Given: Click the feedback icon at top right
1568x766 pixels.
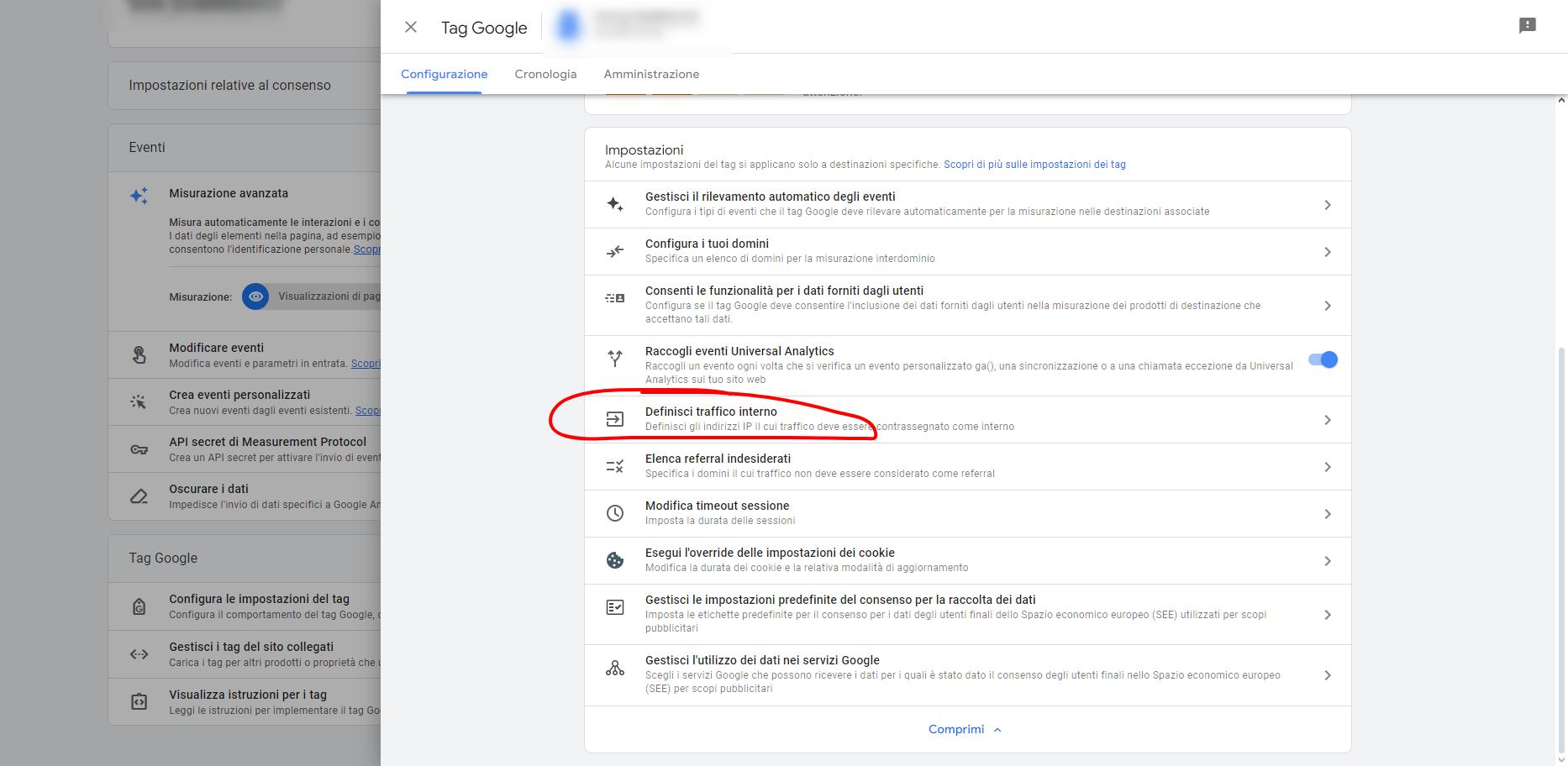Looking at the screenshot, I should (x=1527, y=25).
